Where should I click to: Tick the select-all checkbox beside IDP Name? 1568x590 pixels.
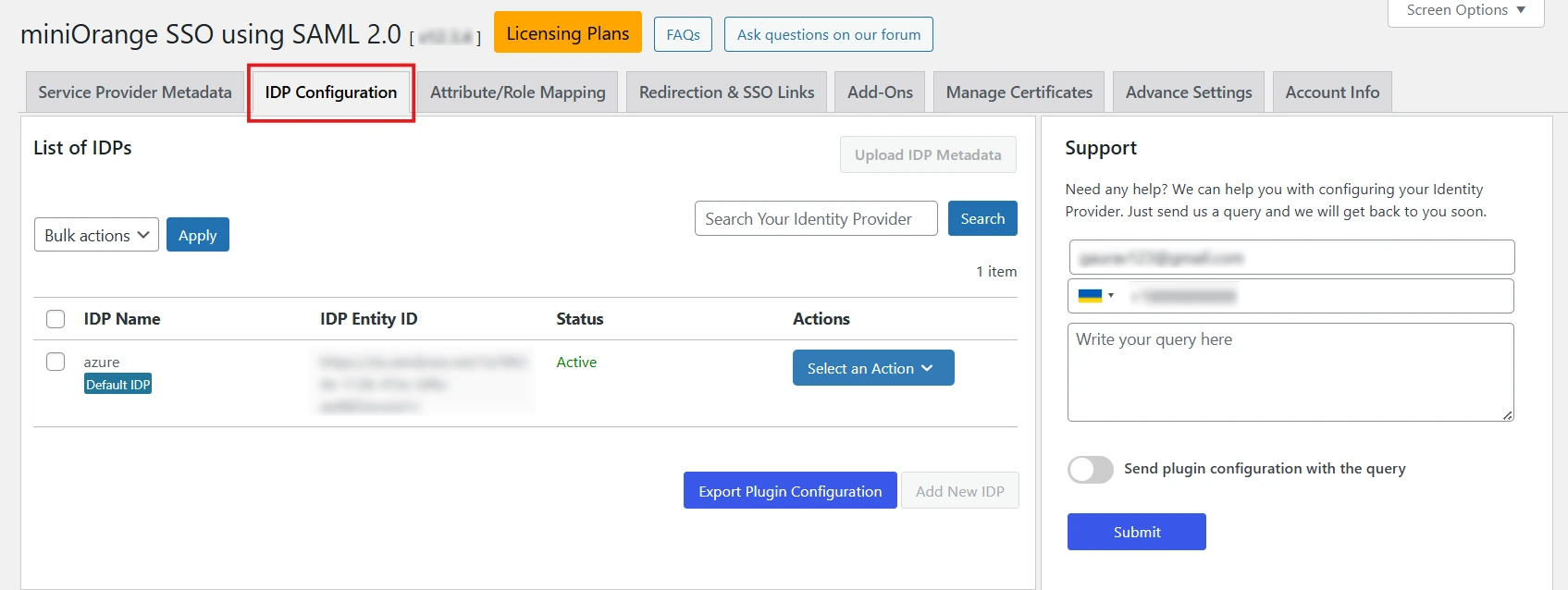click(x=56, y=319)
